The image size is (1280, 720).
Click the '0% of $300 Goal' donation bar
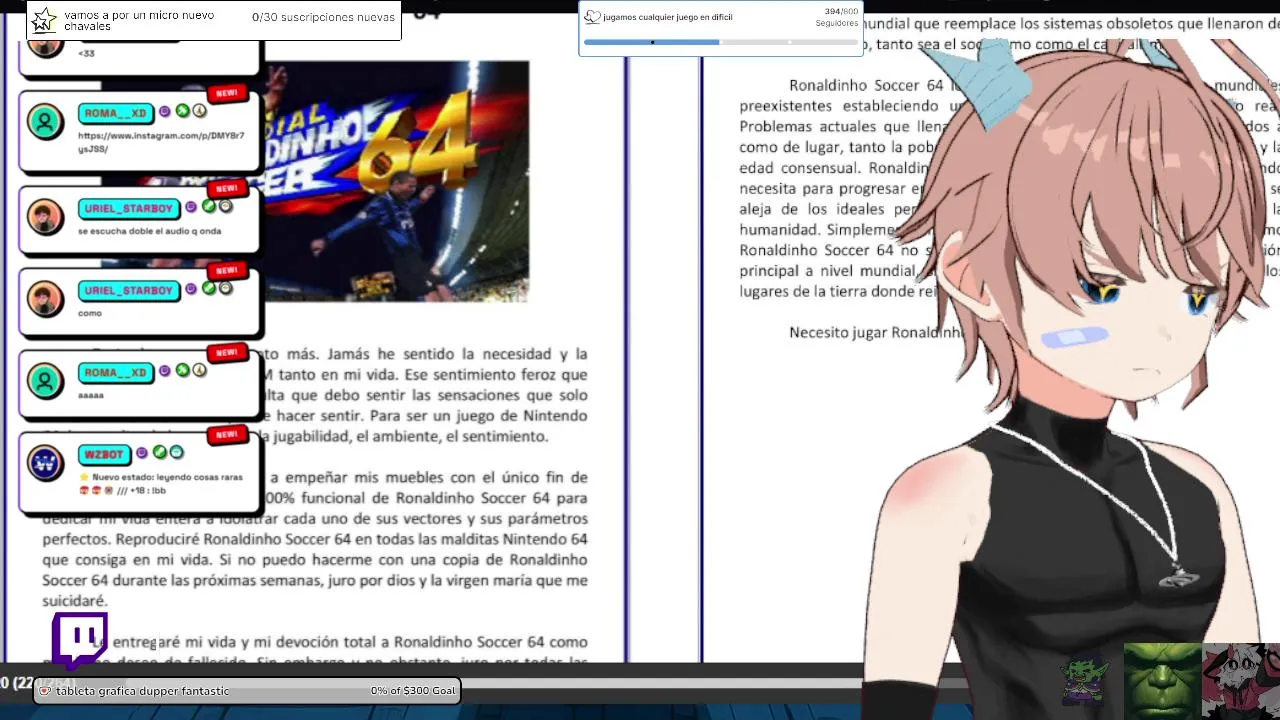pos(246,691)
